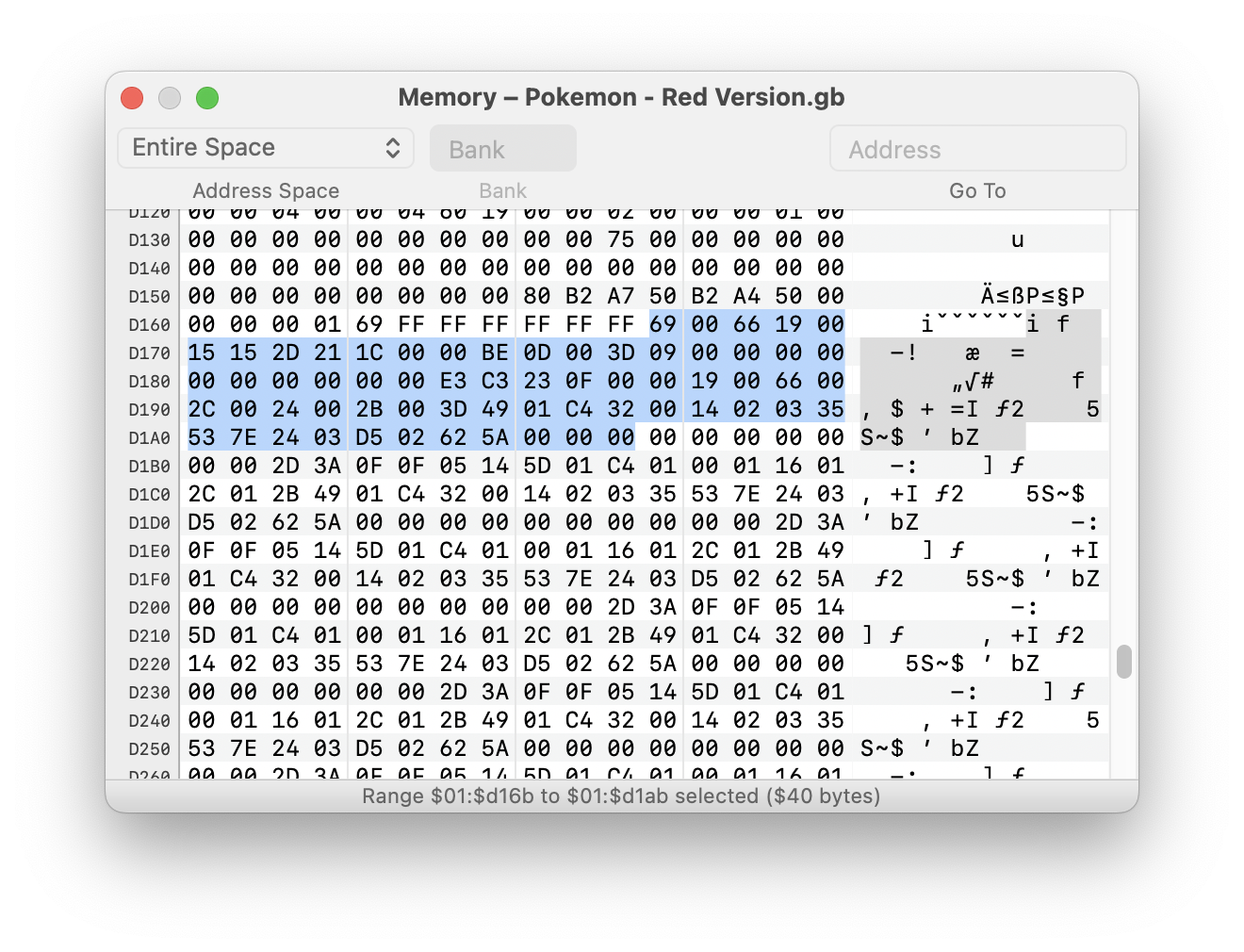This screenshot has height=952, width=1244.
Task: Click the Address input field under Go To
Action: click(x=976, y=148)
